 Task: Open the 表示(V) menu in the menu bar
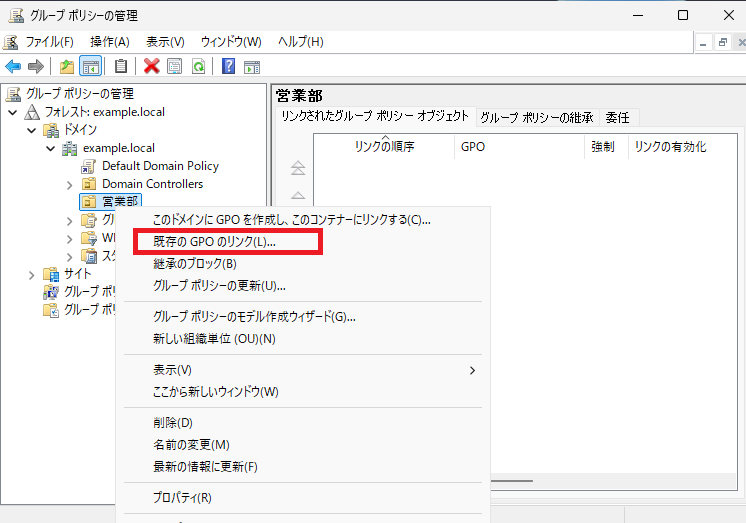(x=165, y=42)
